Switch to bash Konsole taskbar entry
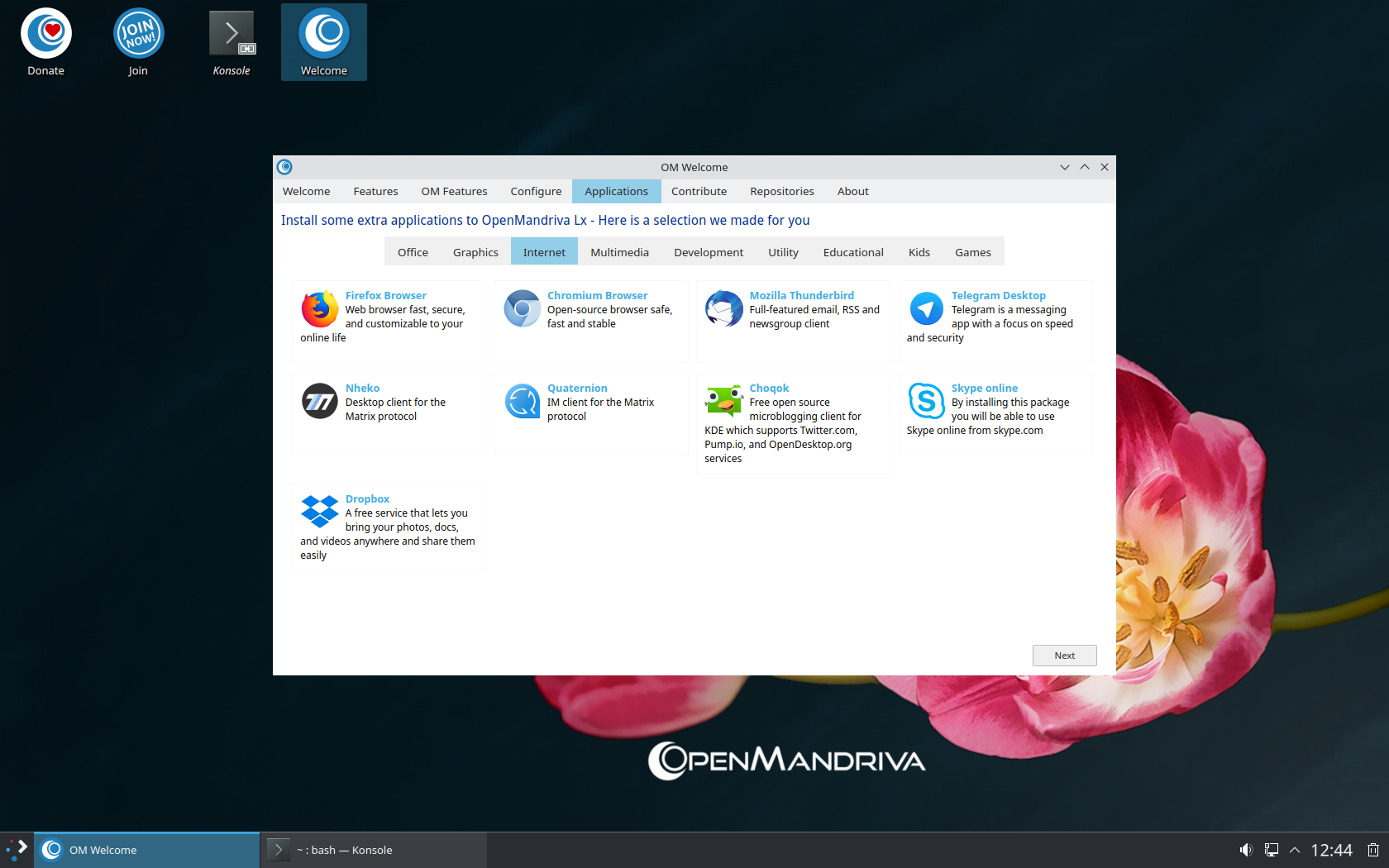 [375, 850]
